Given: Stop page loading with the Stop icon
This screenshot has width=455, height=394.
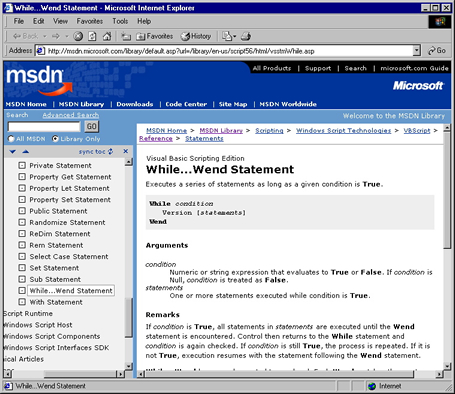Looking at the screenshot, I should 78,36.
